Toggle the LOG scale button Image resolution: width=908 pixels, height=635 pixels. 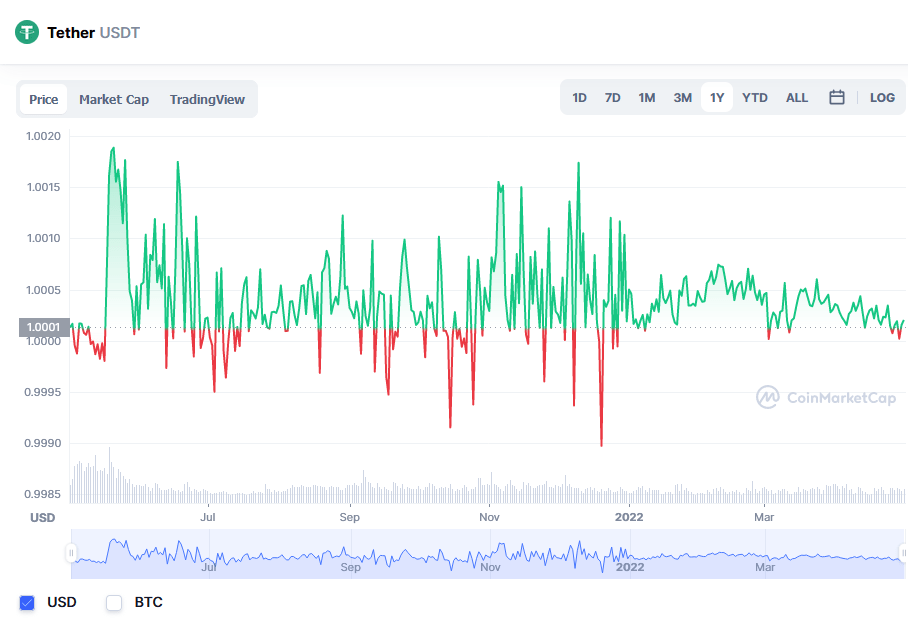(882, 98)
